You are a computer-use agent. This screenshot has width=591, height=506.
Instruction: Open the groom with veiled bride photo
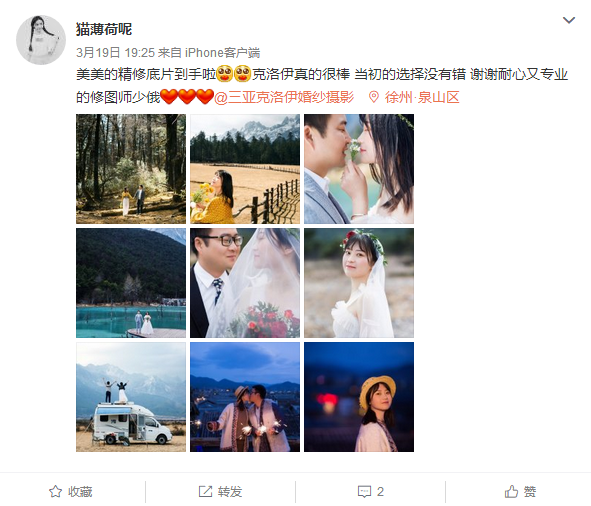[245, 283]
